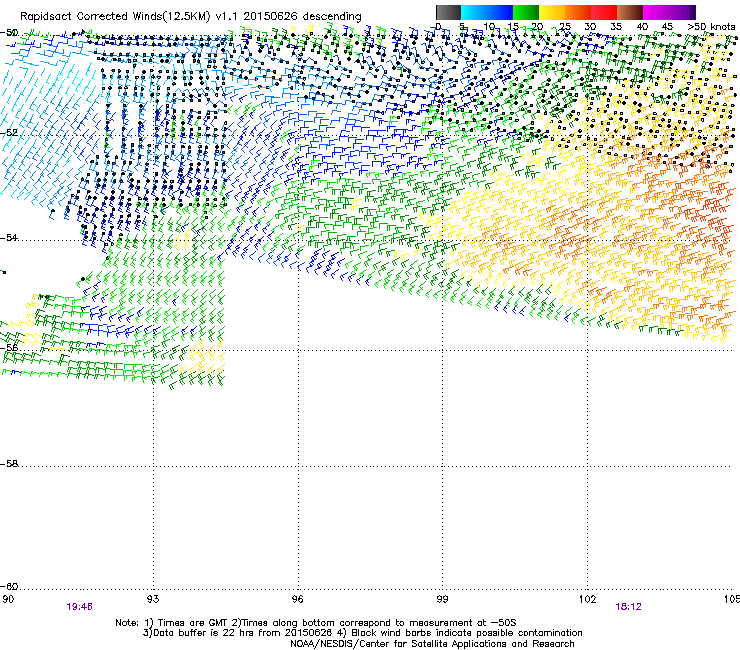This screenshot has width=740, height=650.
Task: Click the gray 0-5 knots legend swatch
Action: pyautogui.click(x=448, y=12)
